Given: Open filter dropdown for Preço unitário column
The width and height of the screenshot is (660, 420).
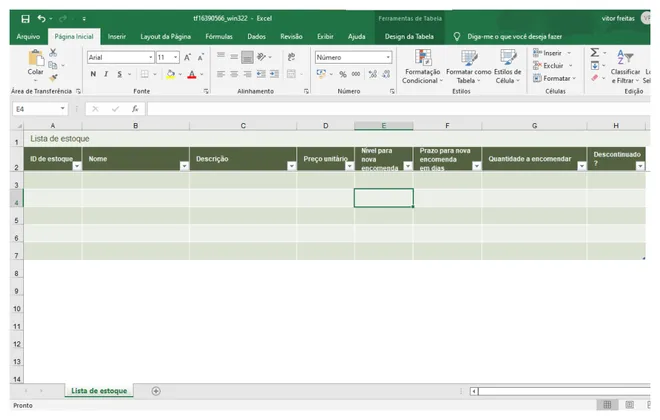Looking at the screenshot, I should [x=349, y=166].
